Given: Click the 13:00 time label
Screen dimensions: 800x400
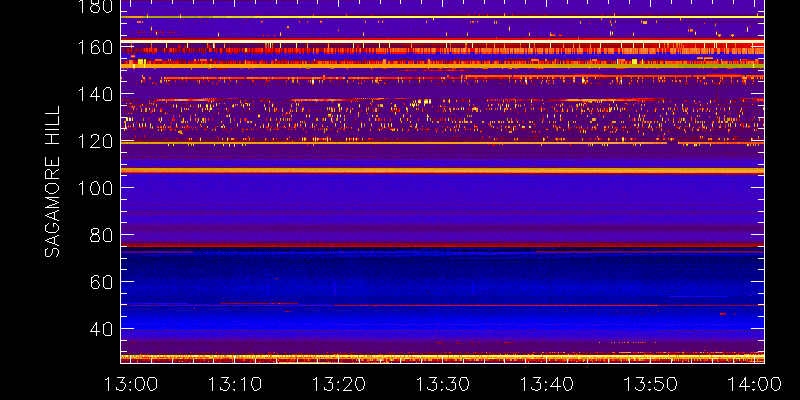Looking at the screenshot, I should pyautogui.click(x=131, y=384).
